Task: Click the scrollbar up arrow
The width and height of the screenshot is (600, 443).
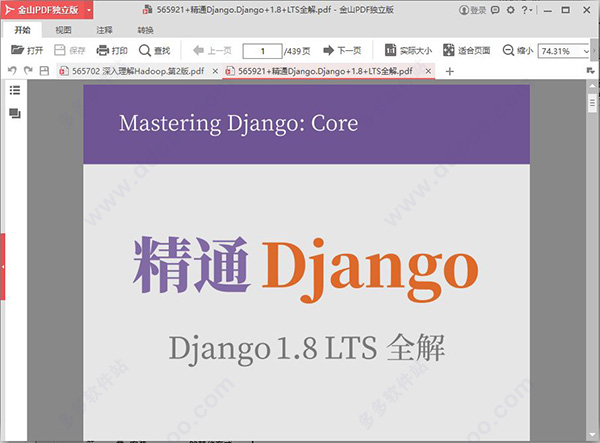Action: coord(592,85)
